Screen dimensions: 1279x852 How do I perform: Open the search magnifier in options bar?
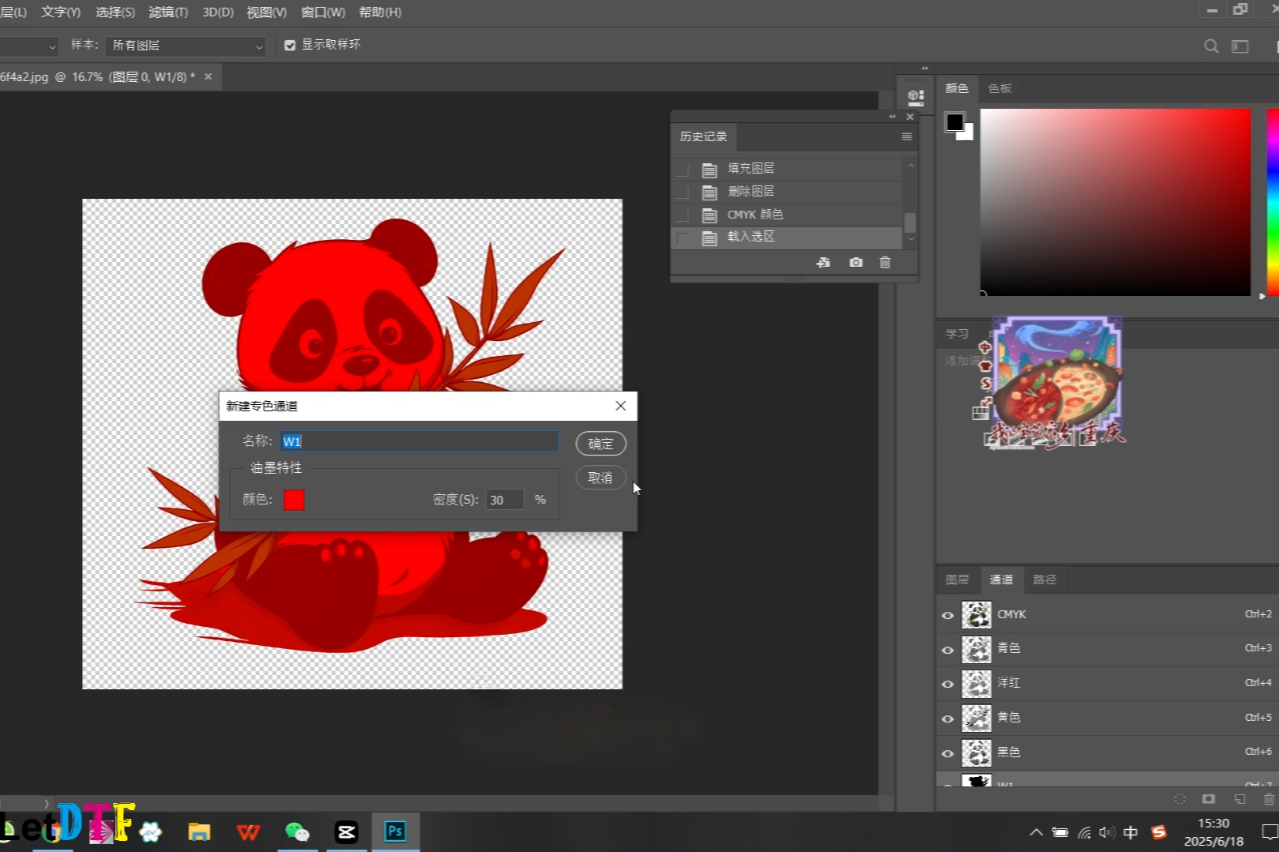[1211, 46]
